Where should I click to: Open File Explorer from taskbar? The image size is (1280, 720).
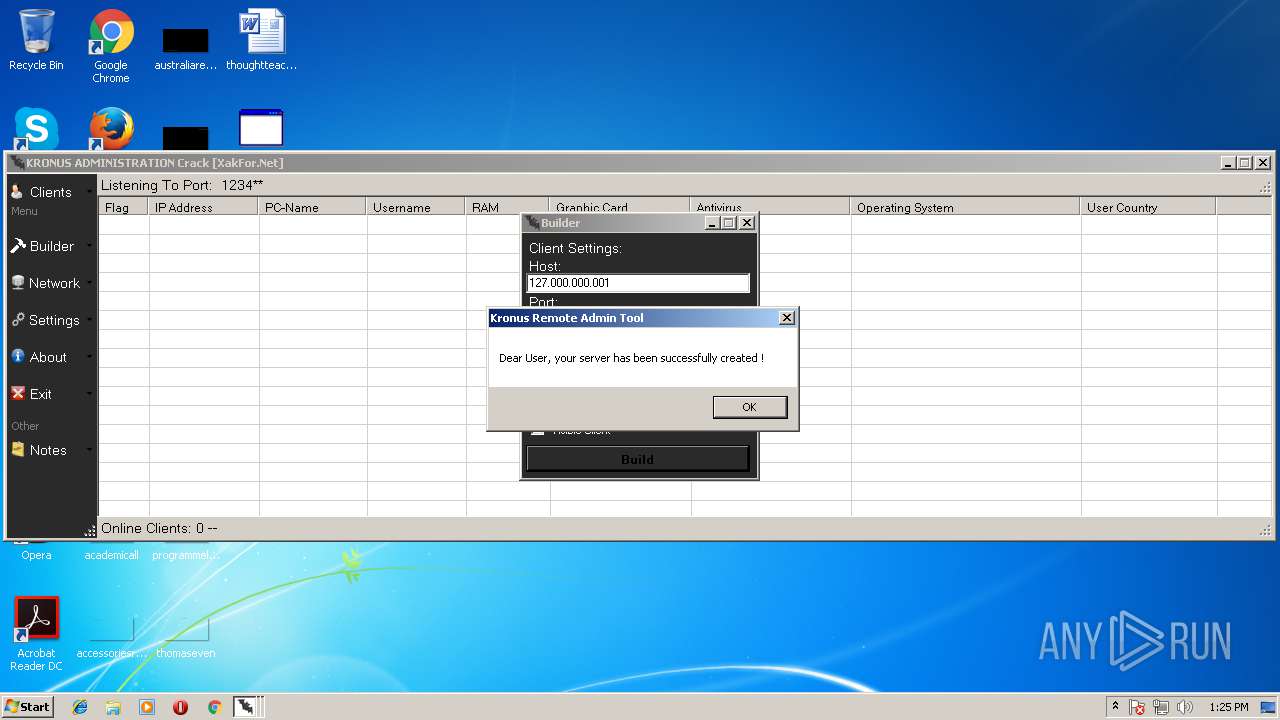click(113, 707)
